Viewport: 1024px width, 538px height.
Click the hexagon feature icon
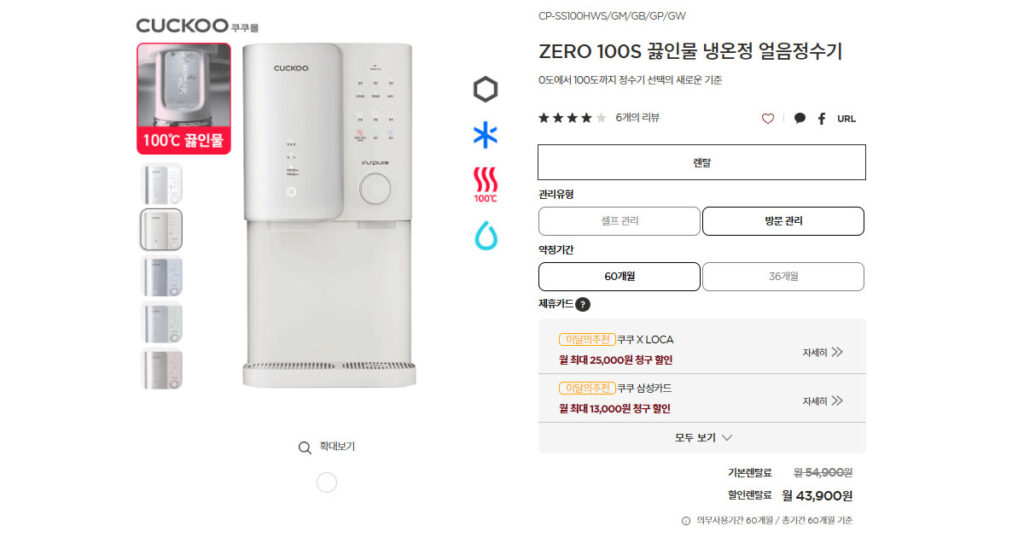[485, 89]
